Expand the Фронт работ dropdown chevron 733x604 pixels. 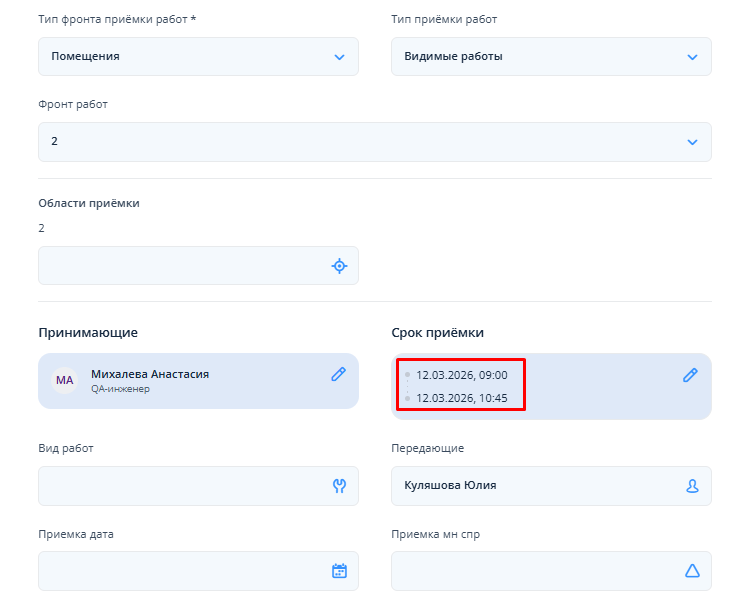pos(692,142)
